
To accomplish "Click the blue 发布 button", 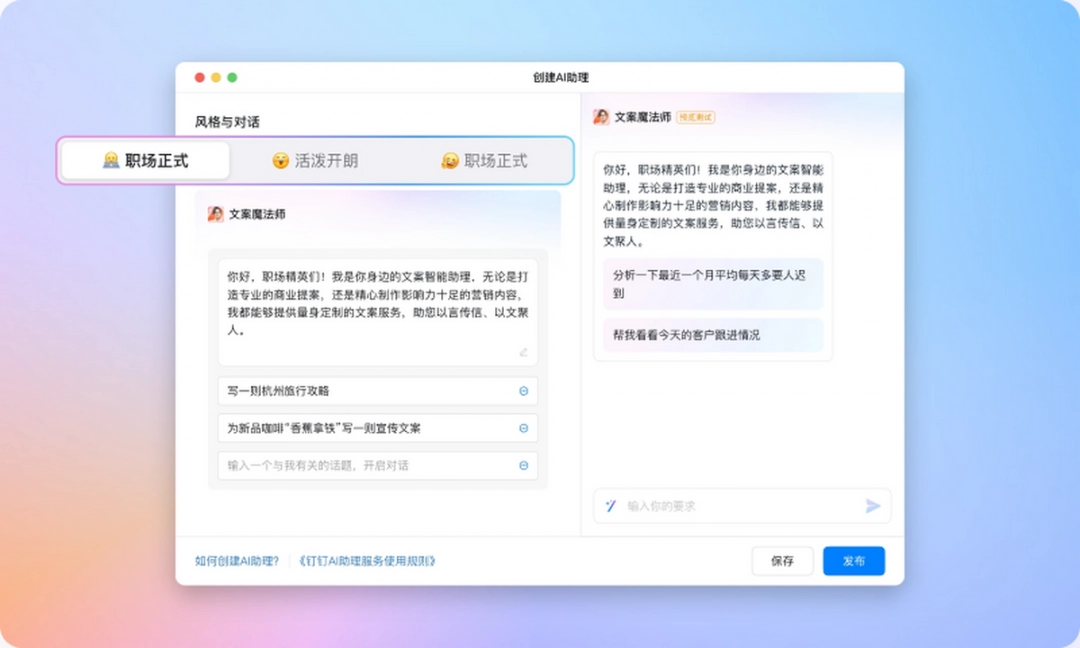I will point(854,561).
